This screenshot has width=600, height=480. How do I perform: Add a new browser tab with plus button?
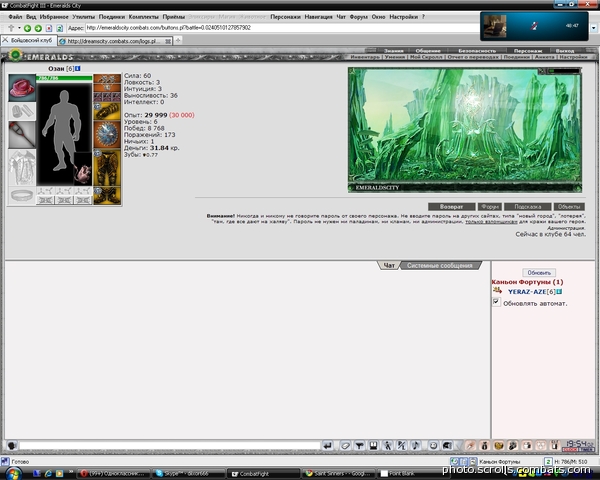click(x=178, y=40)
